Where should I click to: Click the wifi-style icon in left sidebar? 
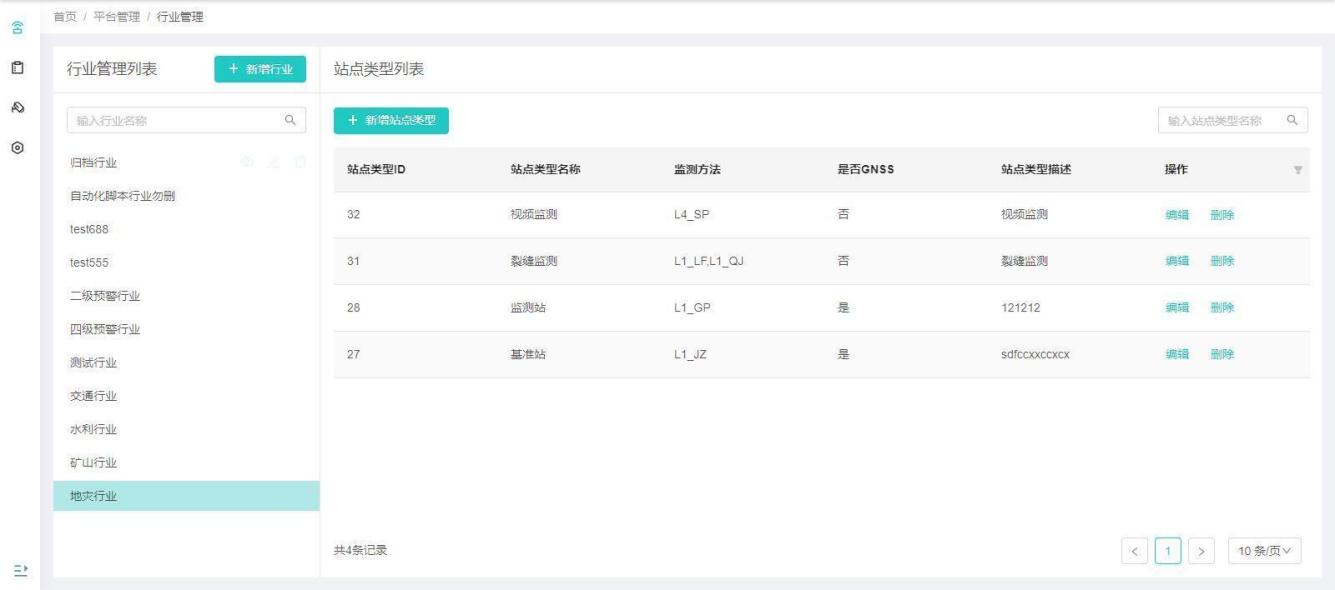(18, 30)
